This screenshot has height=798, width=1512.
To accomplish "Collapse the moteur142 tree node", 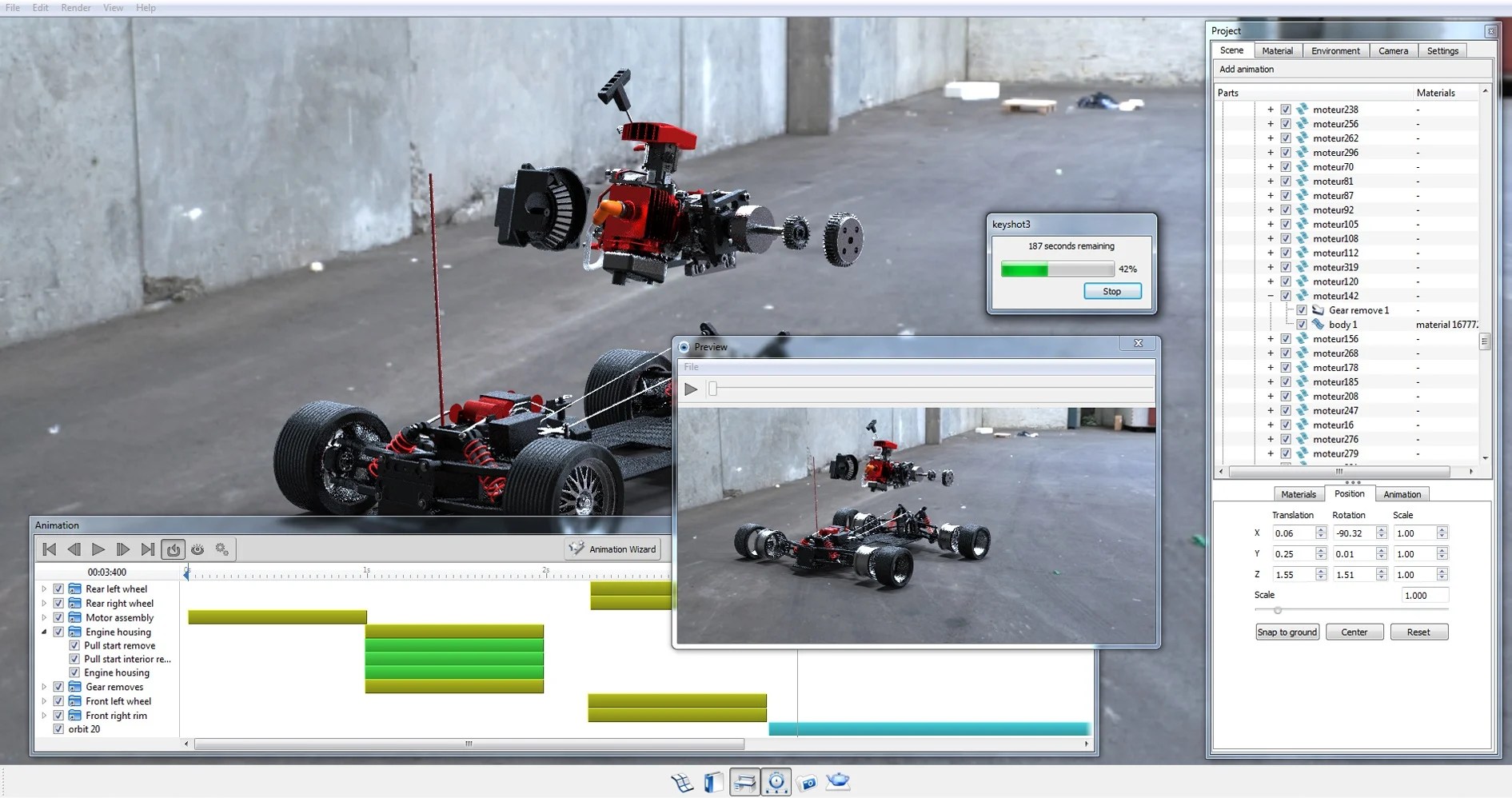I will pos(1271,296).
